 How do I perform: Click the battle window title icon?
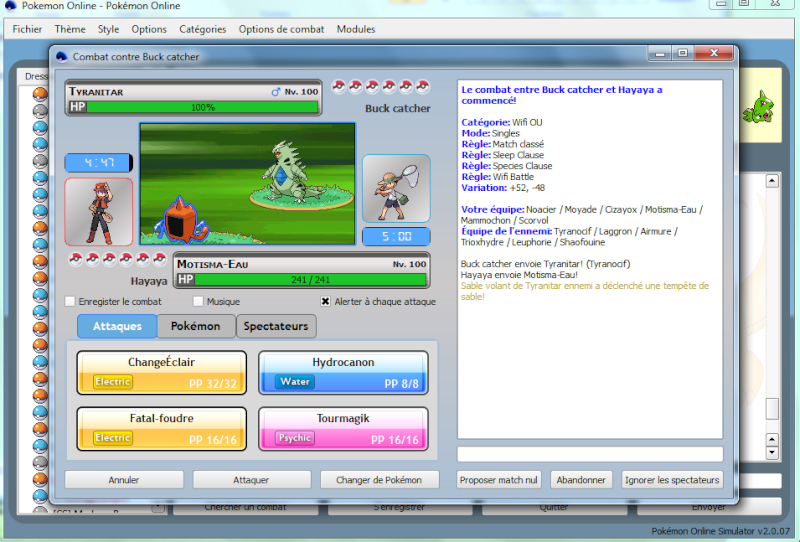pyautogui.click(x=62, y=57)
